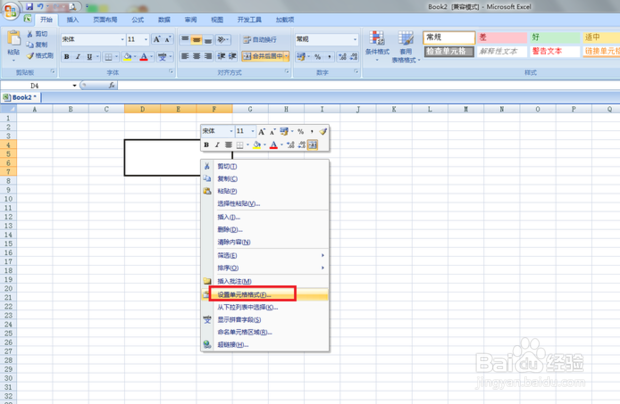
Task: Click the Office button
Action: coord(10,10)
